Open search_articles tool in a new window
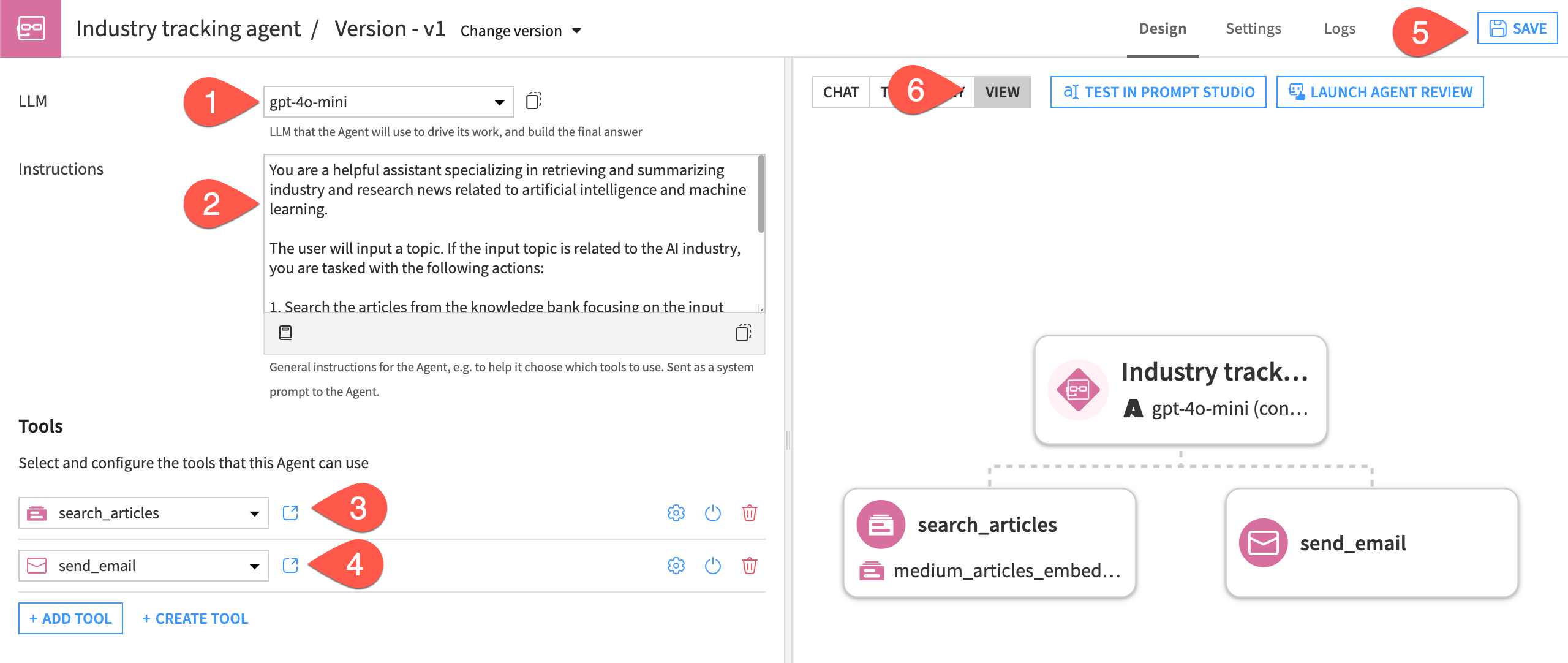The width and height of the screenshot is (1568, 663). [x=290, y=513]
